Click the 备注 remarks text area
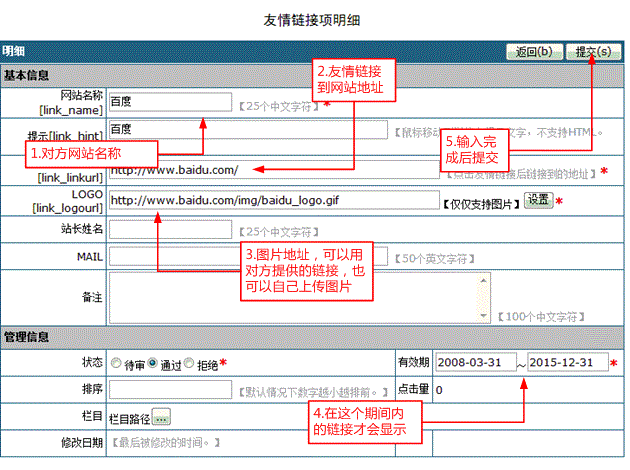Screen dimensions: 630x470 [300, 297]
